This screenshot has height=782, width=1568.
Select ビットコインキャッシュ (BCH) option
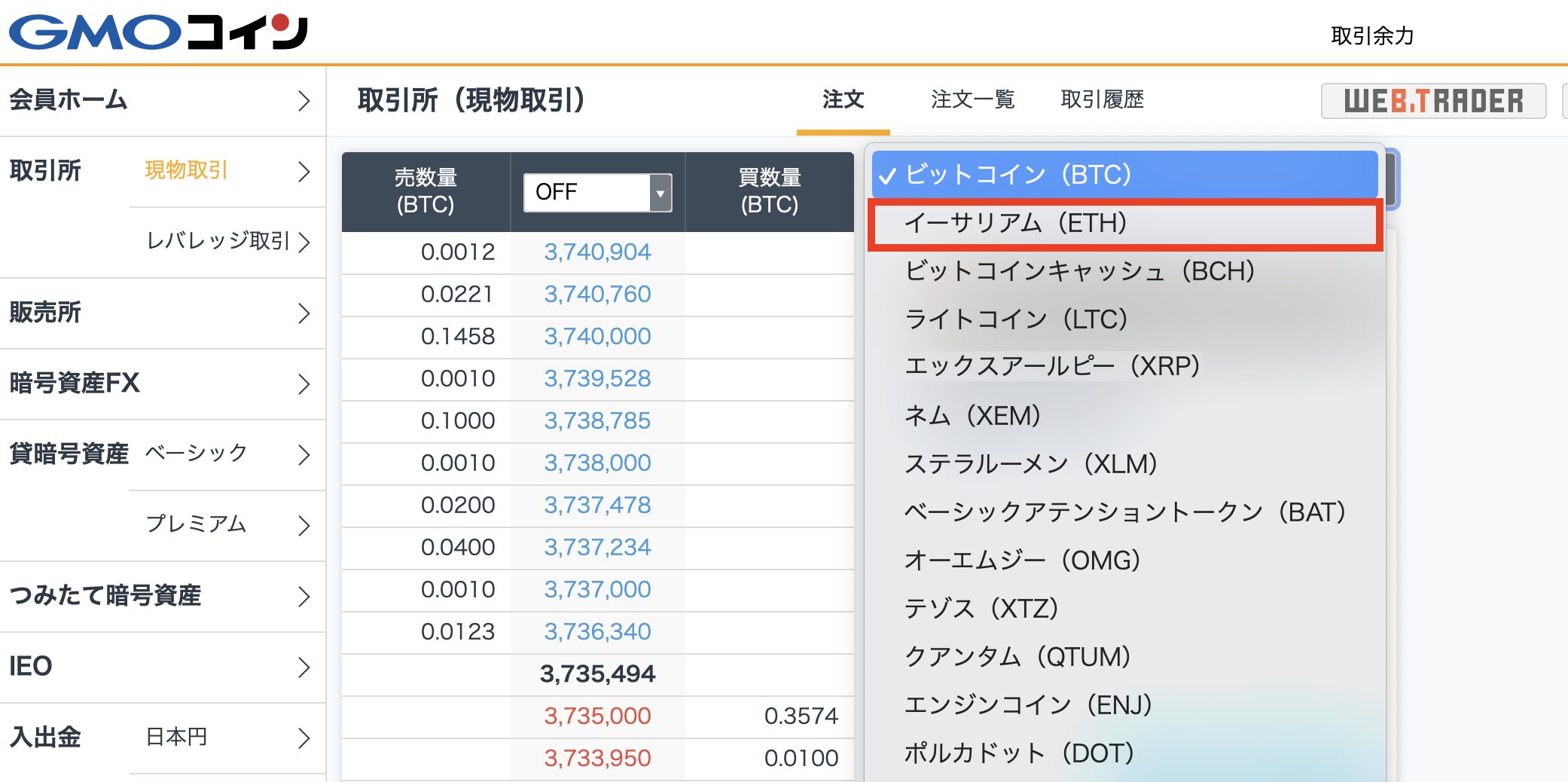[1125, 271]
